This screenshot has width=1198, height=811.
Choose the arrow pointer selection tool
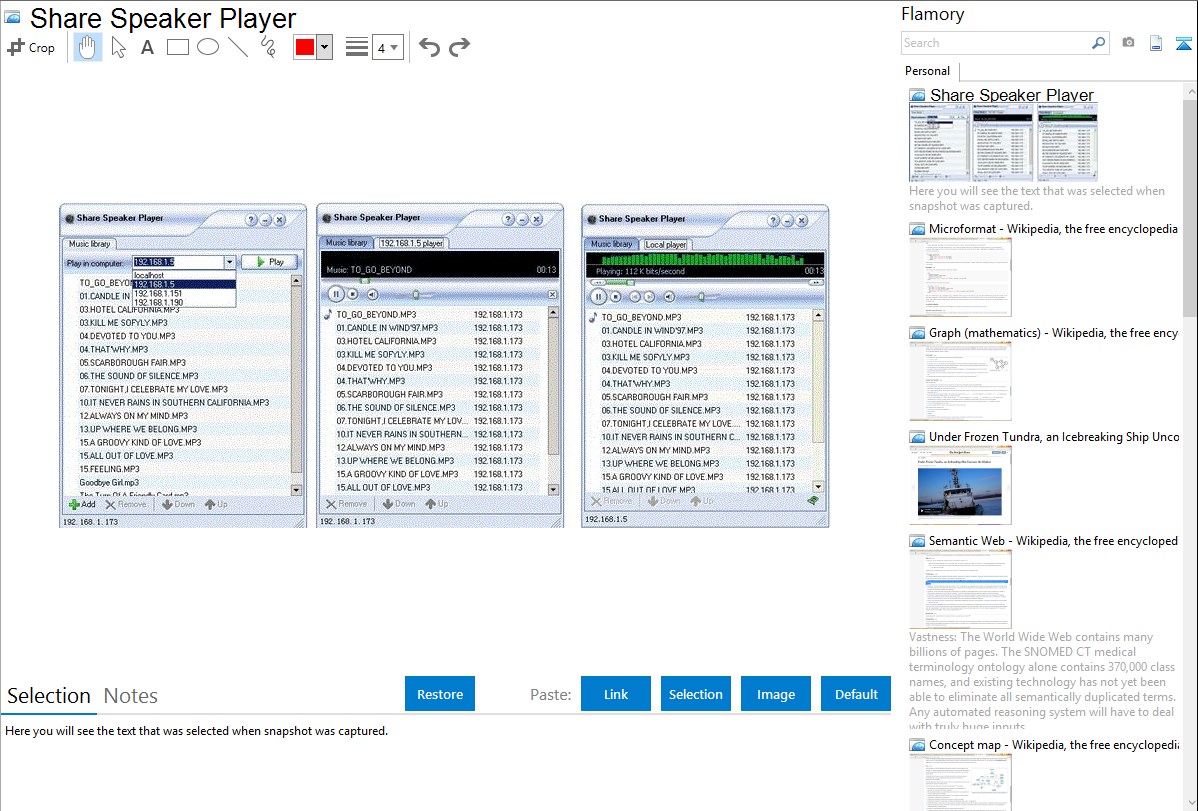tap(118, 47)
